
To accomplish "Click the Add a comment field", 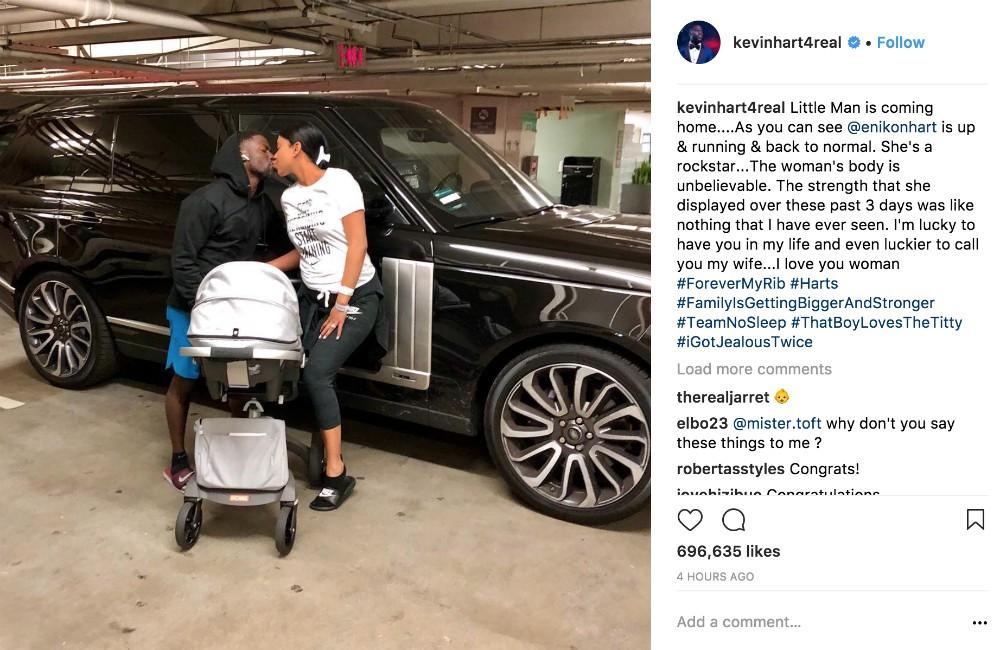I will coord(820,622).
